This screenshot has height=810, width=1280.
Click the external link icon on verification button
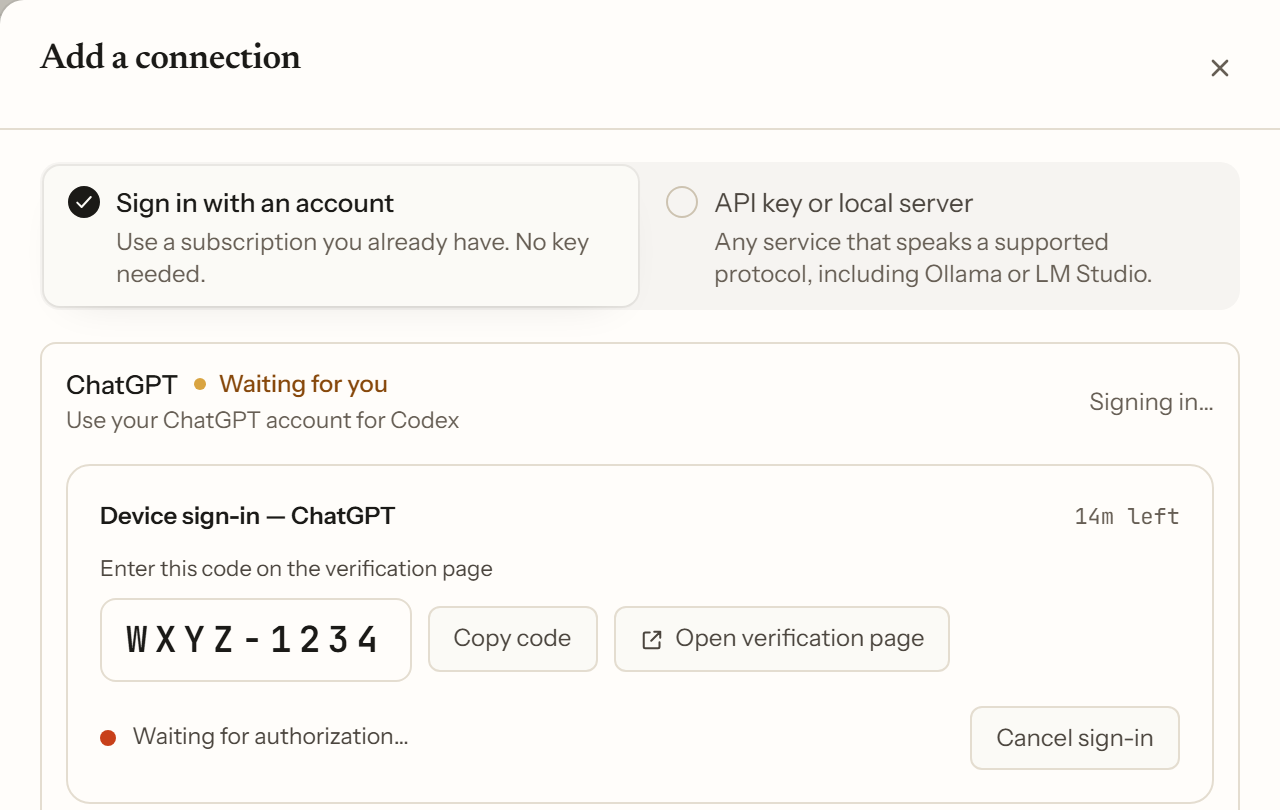tap(652, 640)
